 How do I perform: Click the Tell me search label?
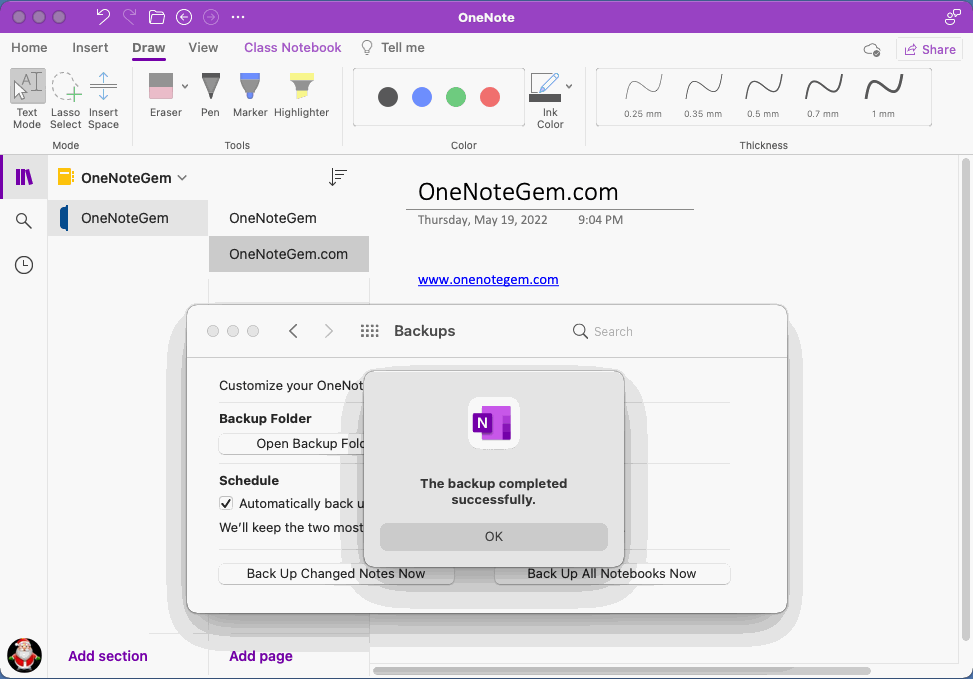403,48
